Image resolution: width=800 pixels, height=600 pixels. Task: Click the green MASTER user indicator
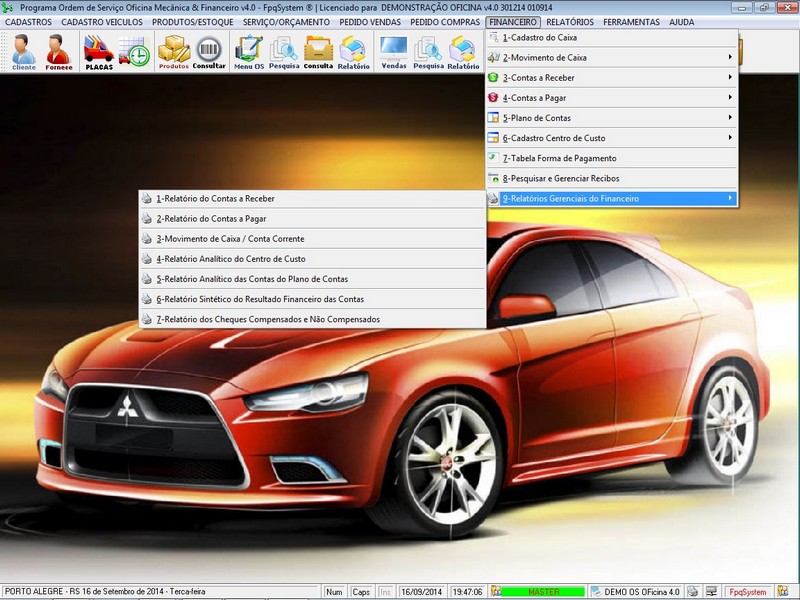click(x=543, y=592)
